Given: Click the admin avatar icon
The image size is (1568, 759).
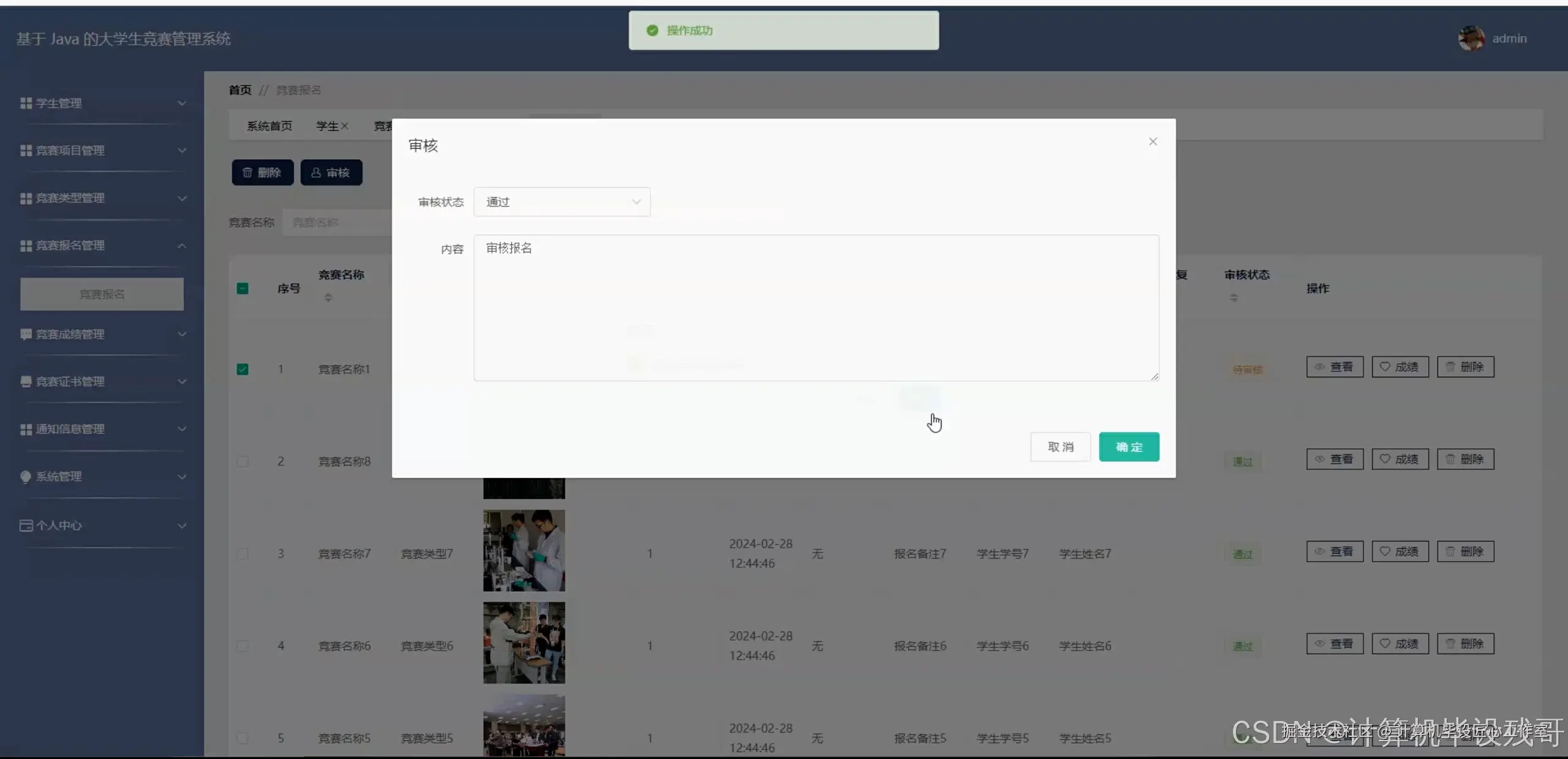Looking at the screenshot, I should (x=1471, y=39).
